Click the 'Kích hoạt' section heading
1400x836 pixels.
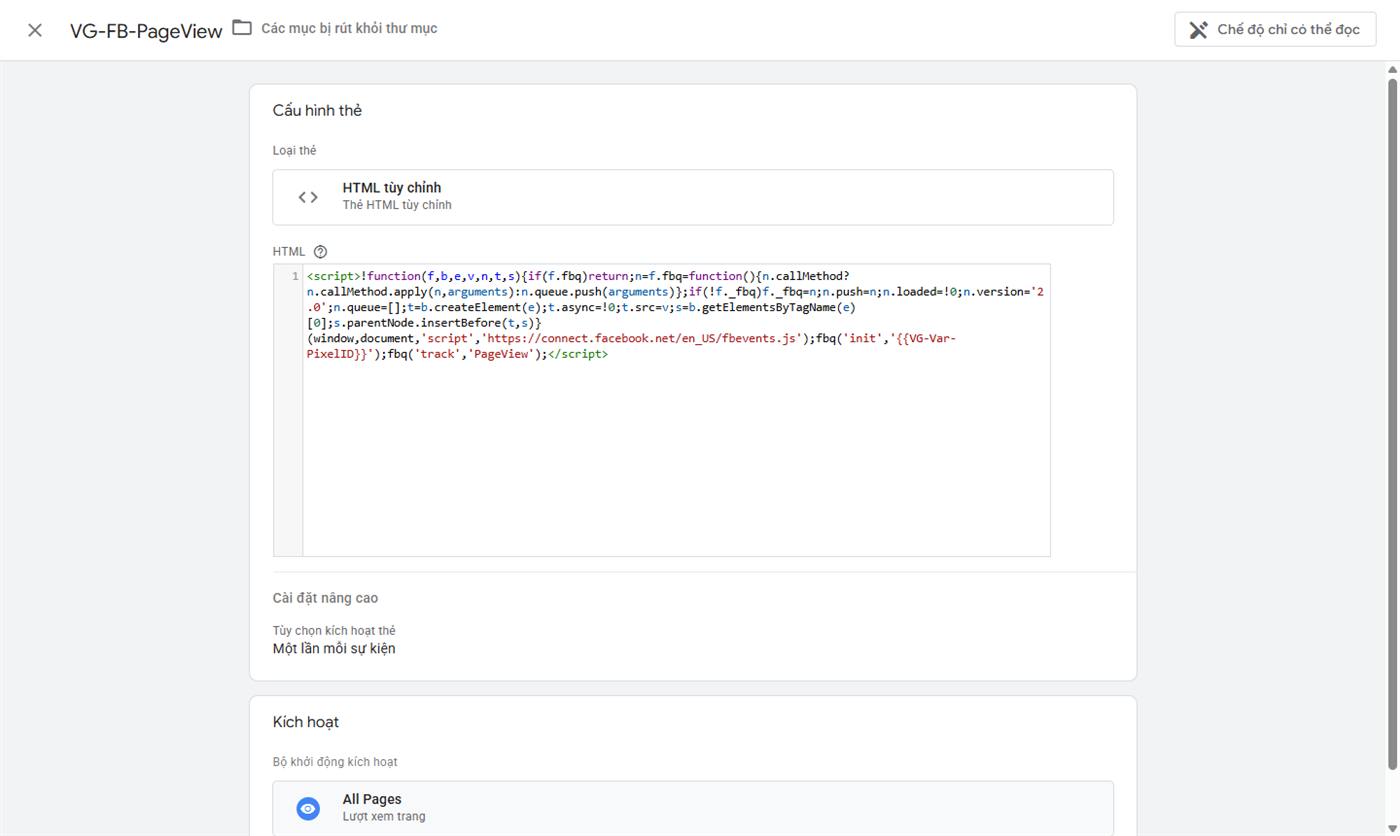pos(306,722)
